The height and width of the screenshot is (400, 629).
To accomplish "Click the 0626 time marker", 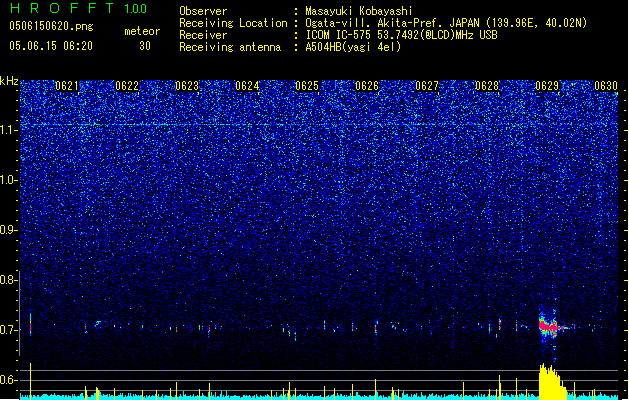I will [367, 86].
